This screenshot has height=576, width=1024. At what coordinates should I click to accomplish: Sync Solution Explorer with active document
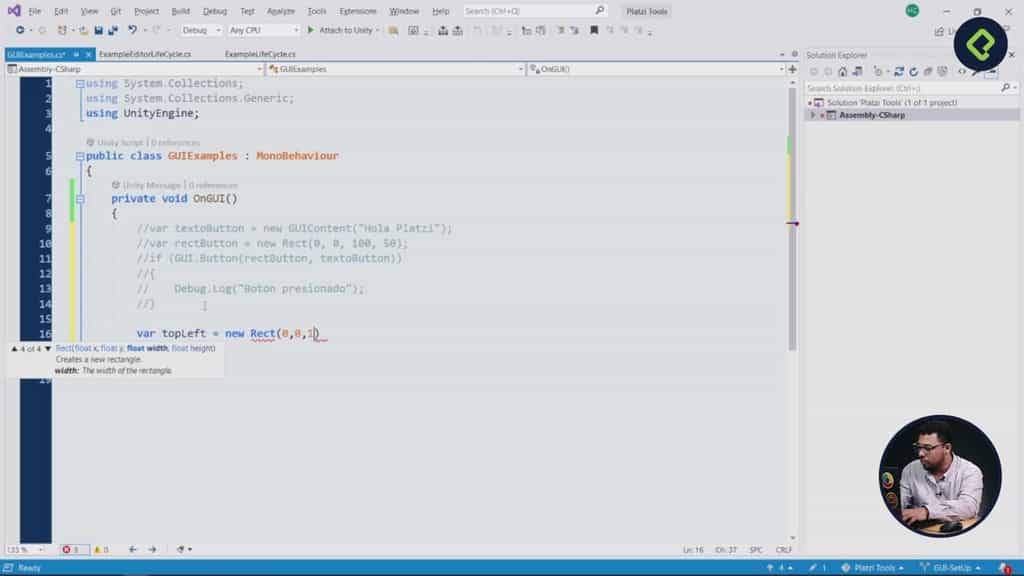tap(898, 69)
